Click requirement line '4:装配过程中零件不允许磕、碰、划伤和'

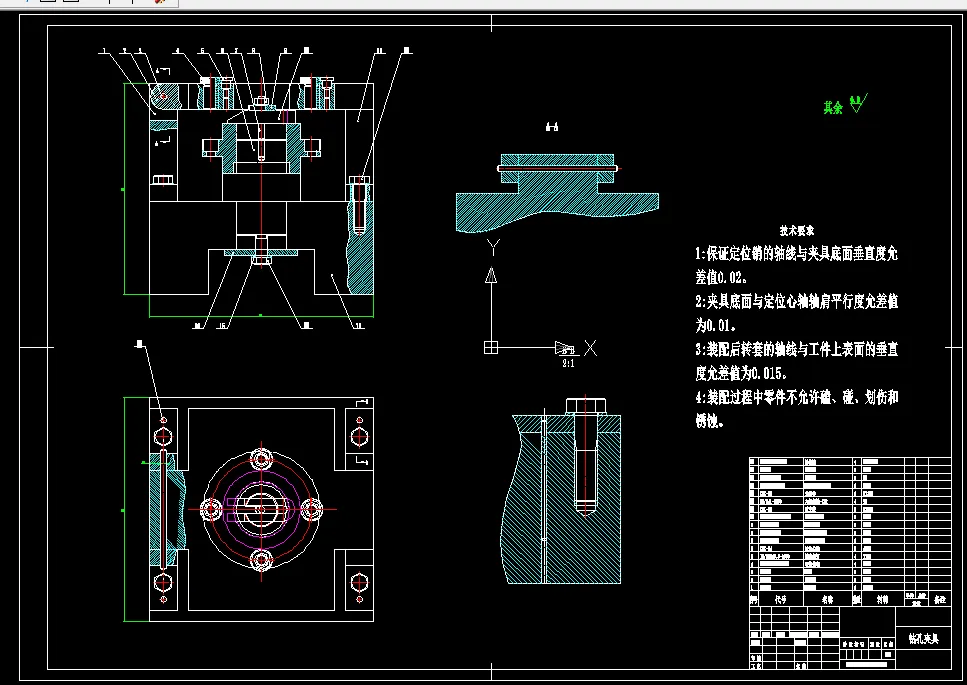click(x=796, y=398)
